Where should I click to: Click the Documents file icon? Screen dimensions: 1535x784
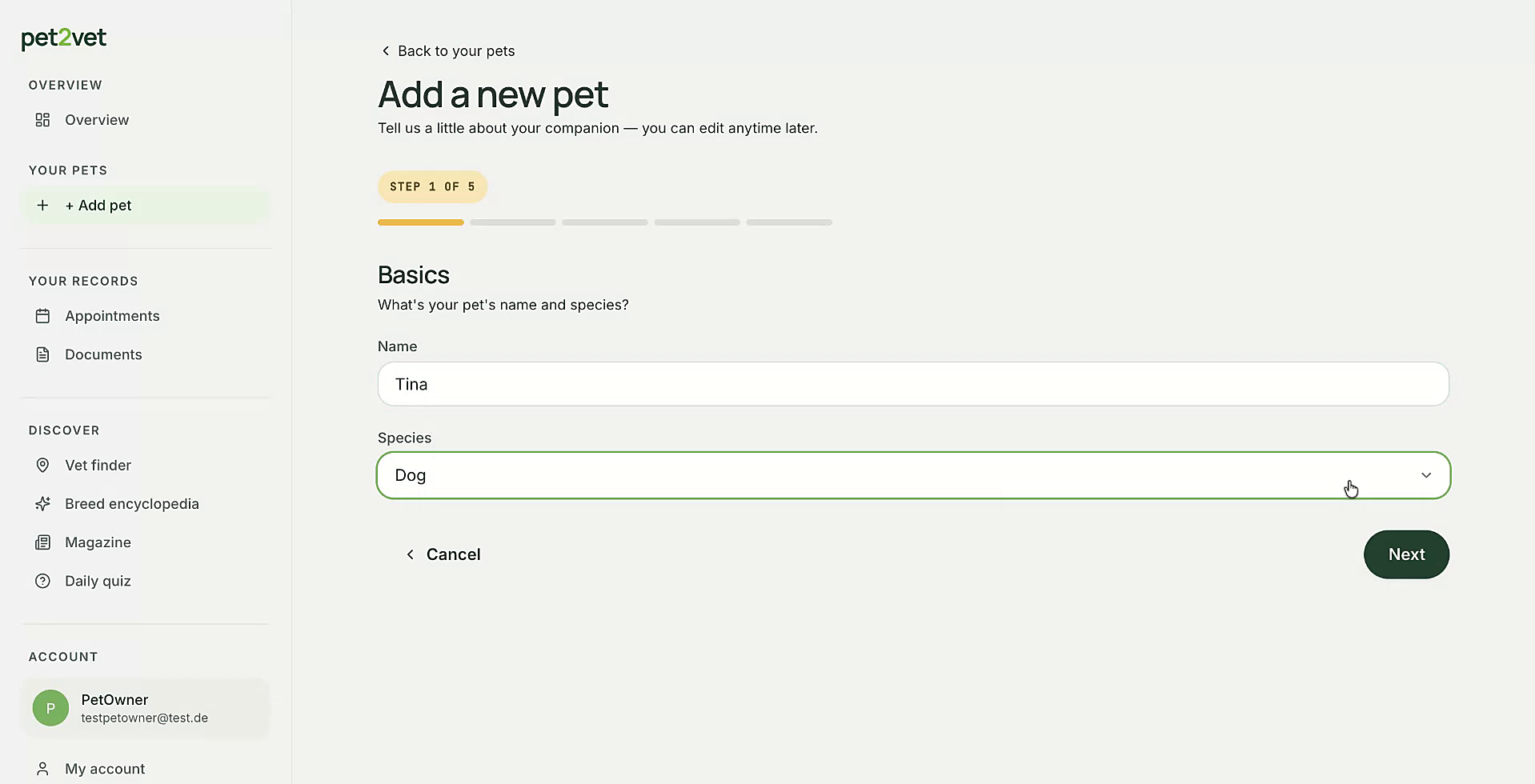(42, 354)
